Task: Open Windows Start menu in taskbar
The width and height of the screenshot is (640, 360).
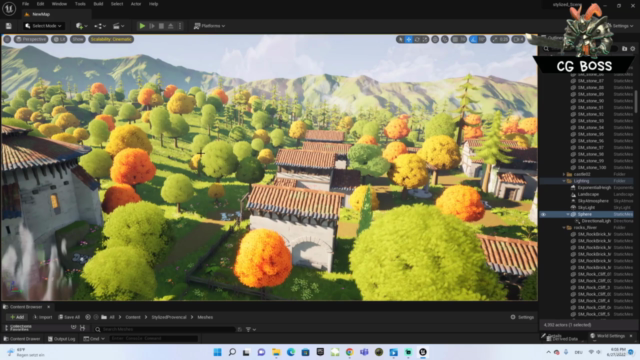Action: [218, 352]
